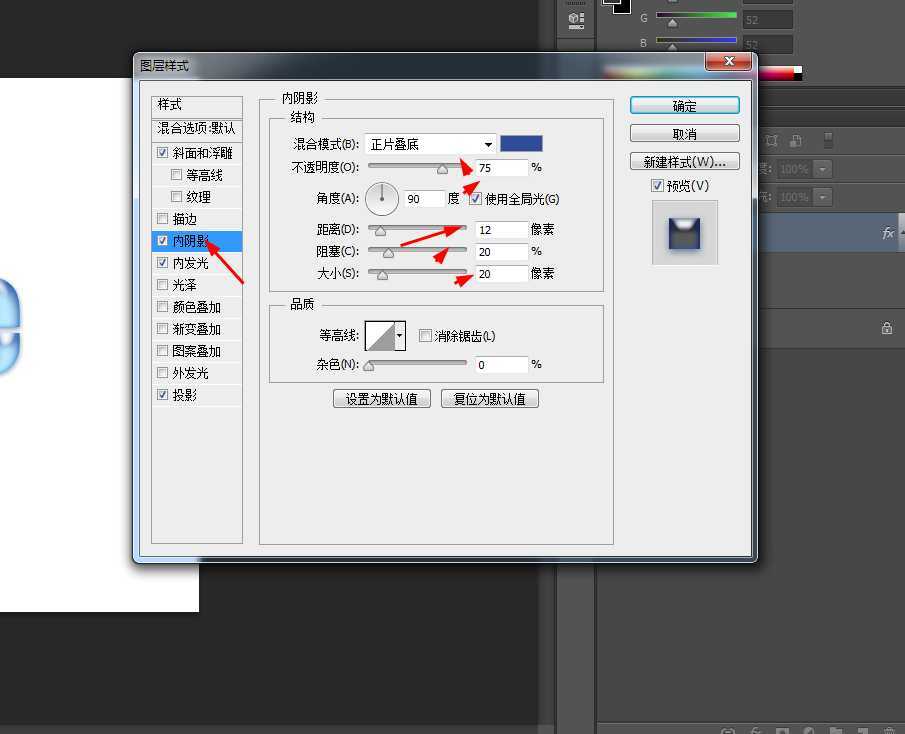This screenshot has height=734, width=905.
Task: Click the layer style preview thumbnail
Action: pos(685,232)
